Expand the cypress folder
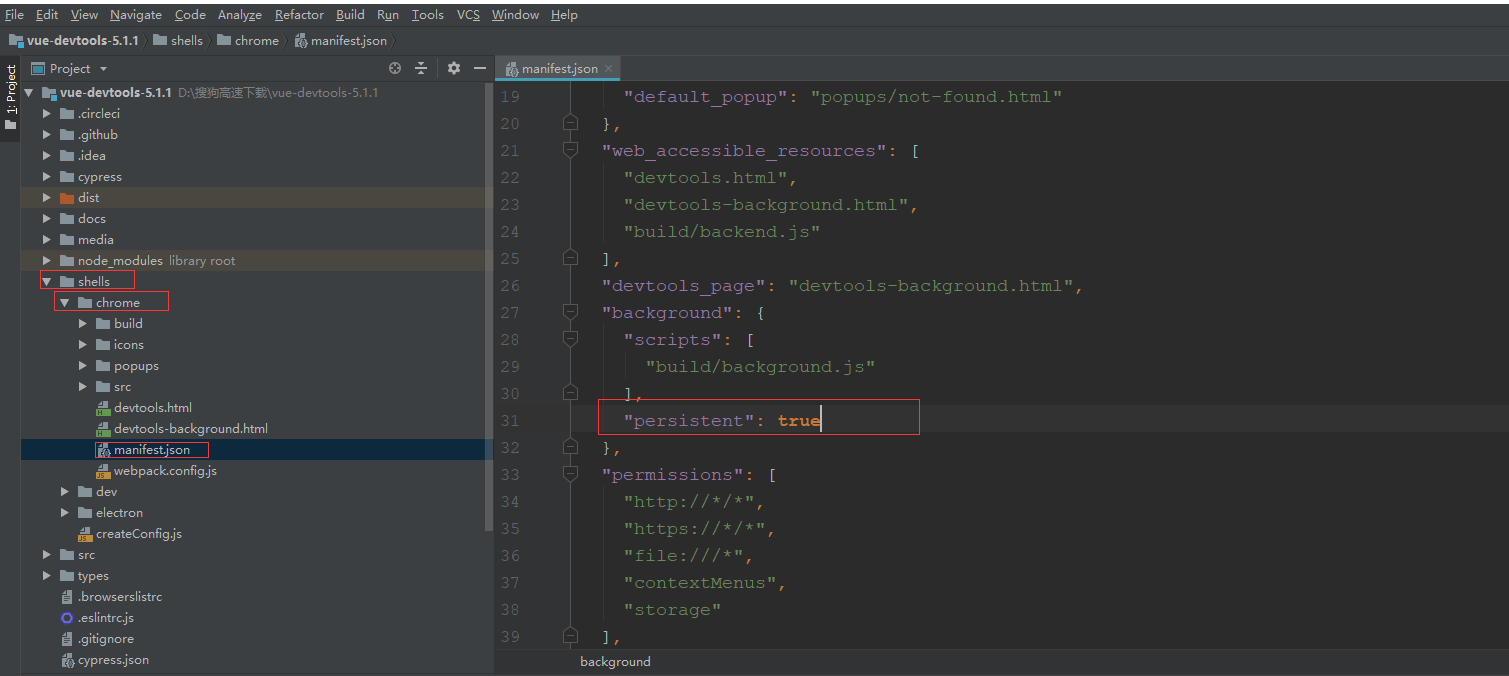Image resolution: width=1509 pixels, height=676 pixels. [x=47, y=176]
